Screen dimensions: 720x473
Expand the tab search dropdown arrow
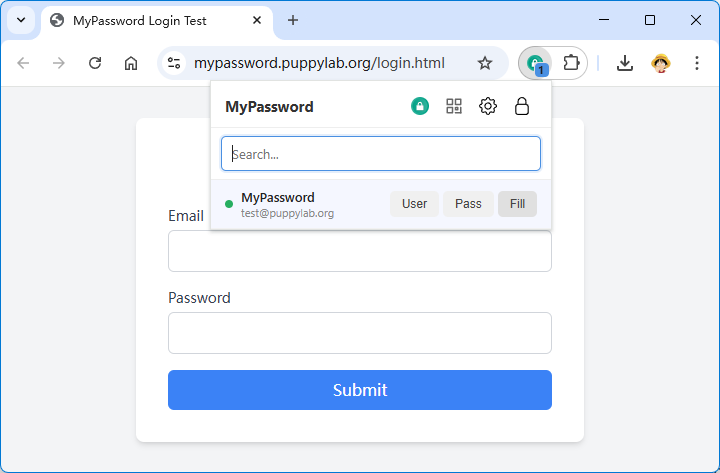pyautogui.click(x=21, y=20)
